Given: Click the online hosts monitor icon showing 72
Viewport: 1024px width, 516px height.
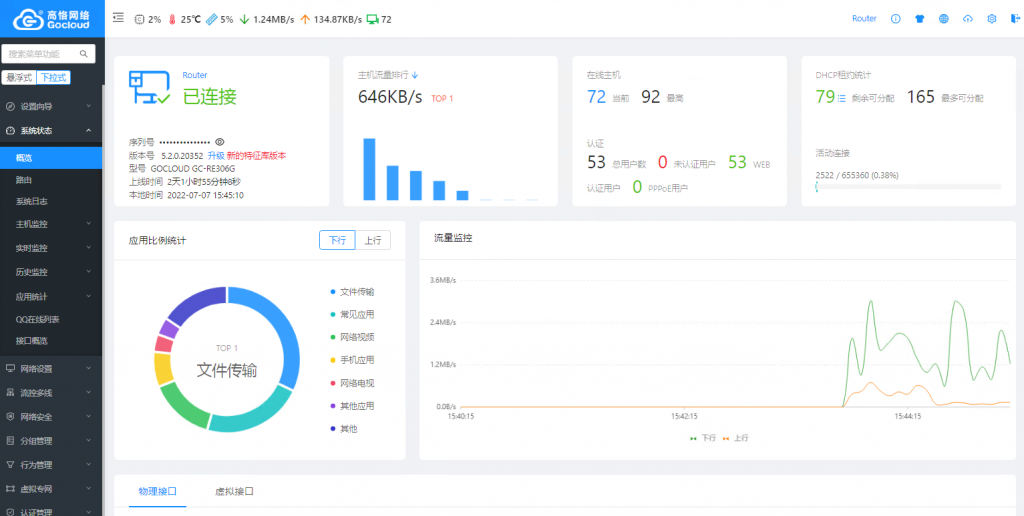Looking at the screenshot, I should pos(373,19).
